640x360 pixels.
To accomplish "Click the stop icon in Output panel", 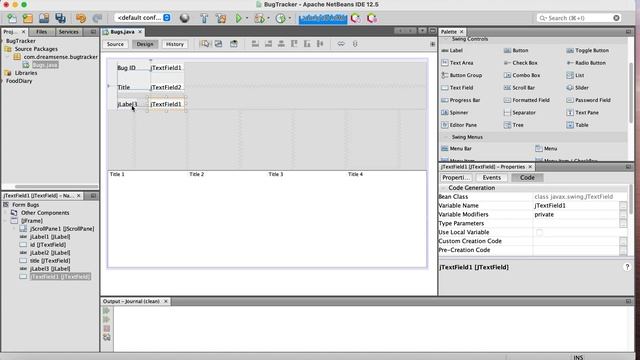I will click(107, 329).
